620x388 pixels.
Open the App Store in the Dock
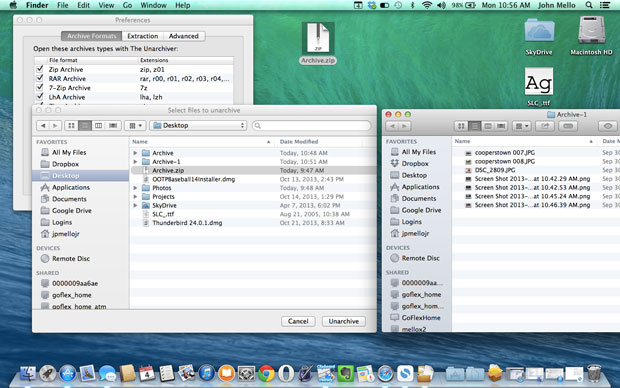(x=68, y=373)
